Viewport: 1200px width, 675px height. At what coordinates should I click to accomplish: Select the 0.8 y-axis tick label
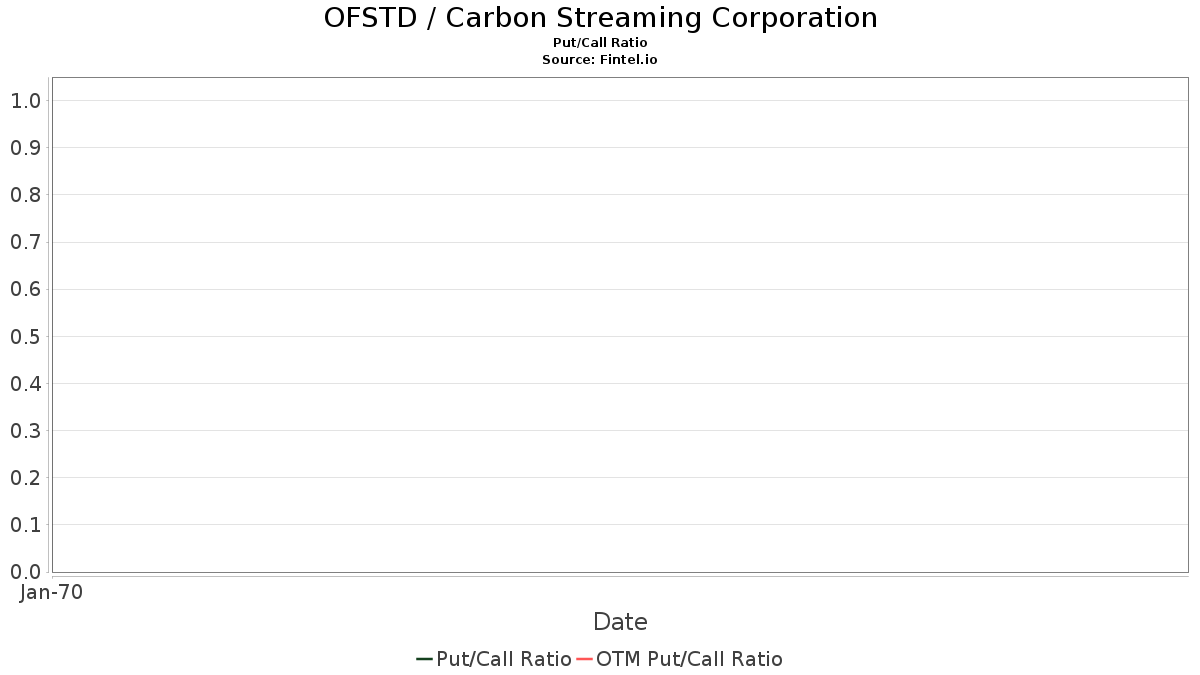(25, 195)
